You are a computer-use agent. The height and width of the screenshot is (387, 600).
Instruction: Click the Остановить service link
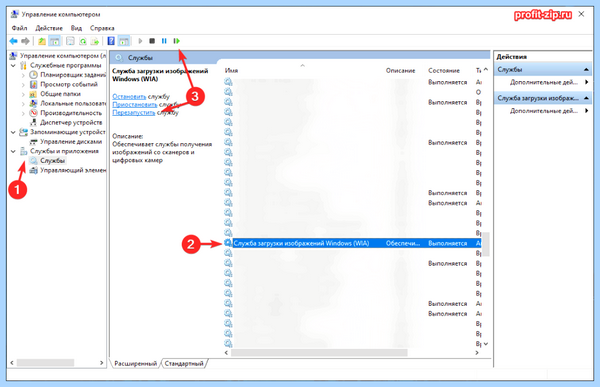click(x=129, y=96)
